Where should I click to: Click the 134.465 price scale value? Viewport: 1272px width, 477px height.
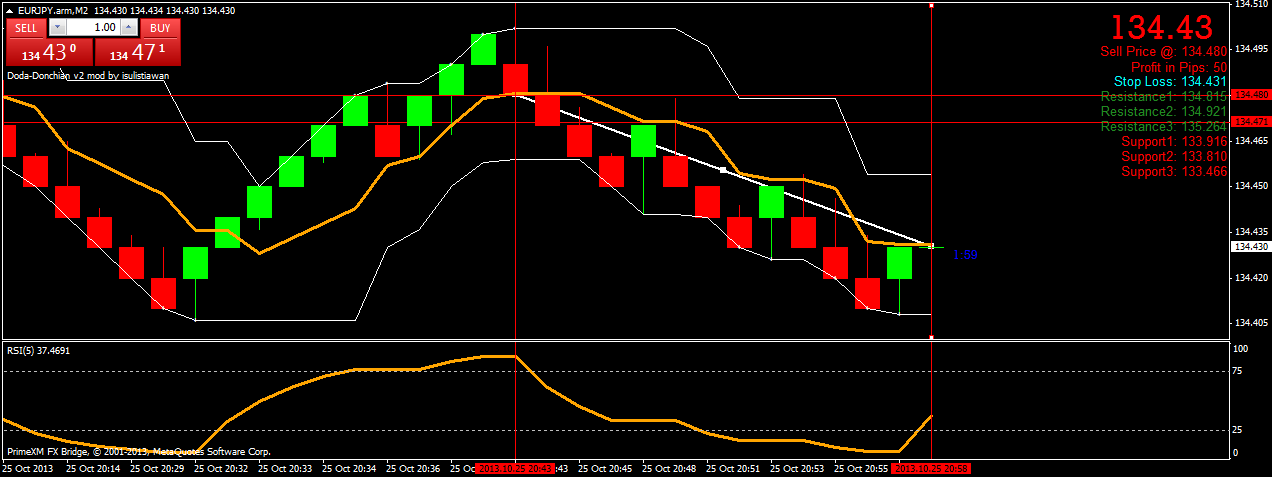coord(1252,141)
